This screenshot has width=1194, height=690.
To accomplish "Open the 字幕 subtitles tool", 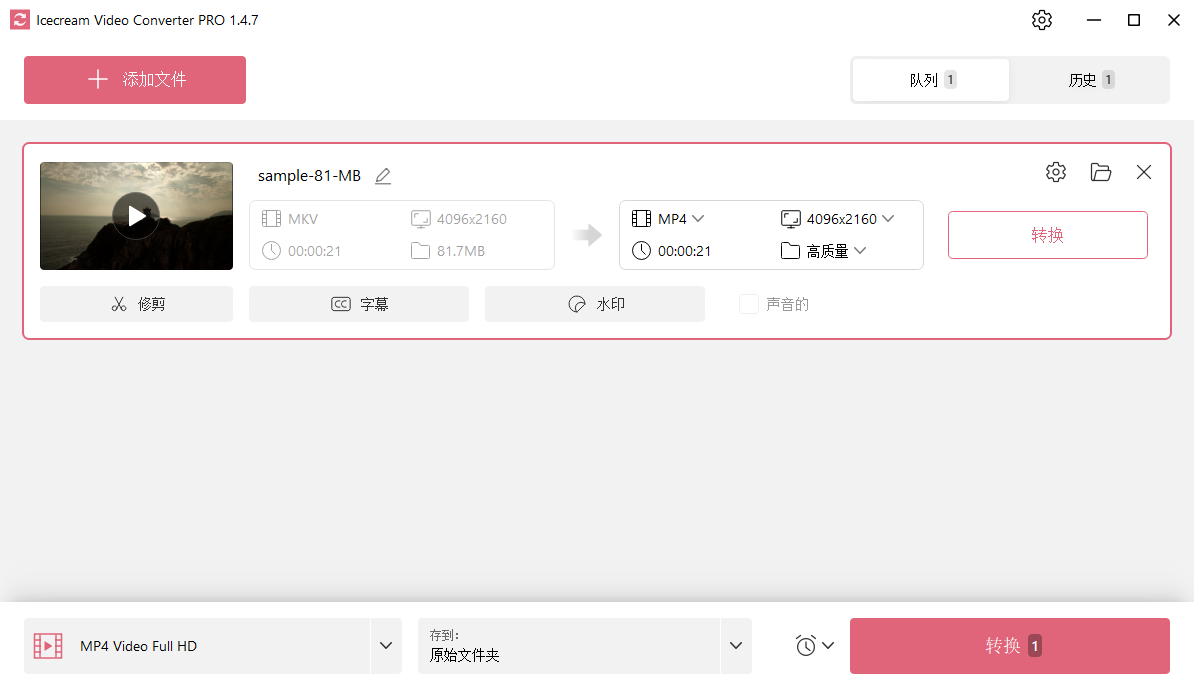I will pos(358,303).
